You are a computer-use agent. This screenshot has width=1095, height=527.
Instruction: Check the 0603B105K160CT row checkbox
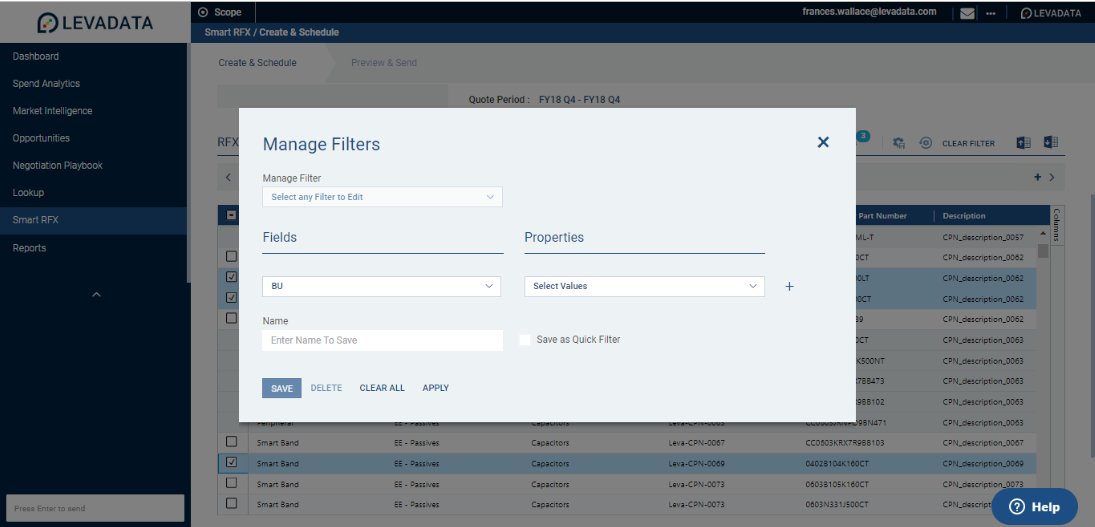coord(232,482)
